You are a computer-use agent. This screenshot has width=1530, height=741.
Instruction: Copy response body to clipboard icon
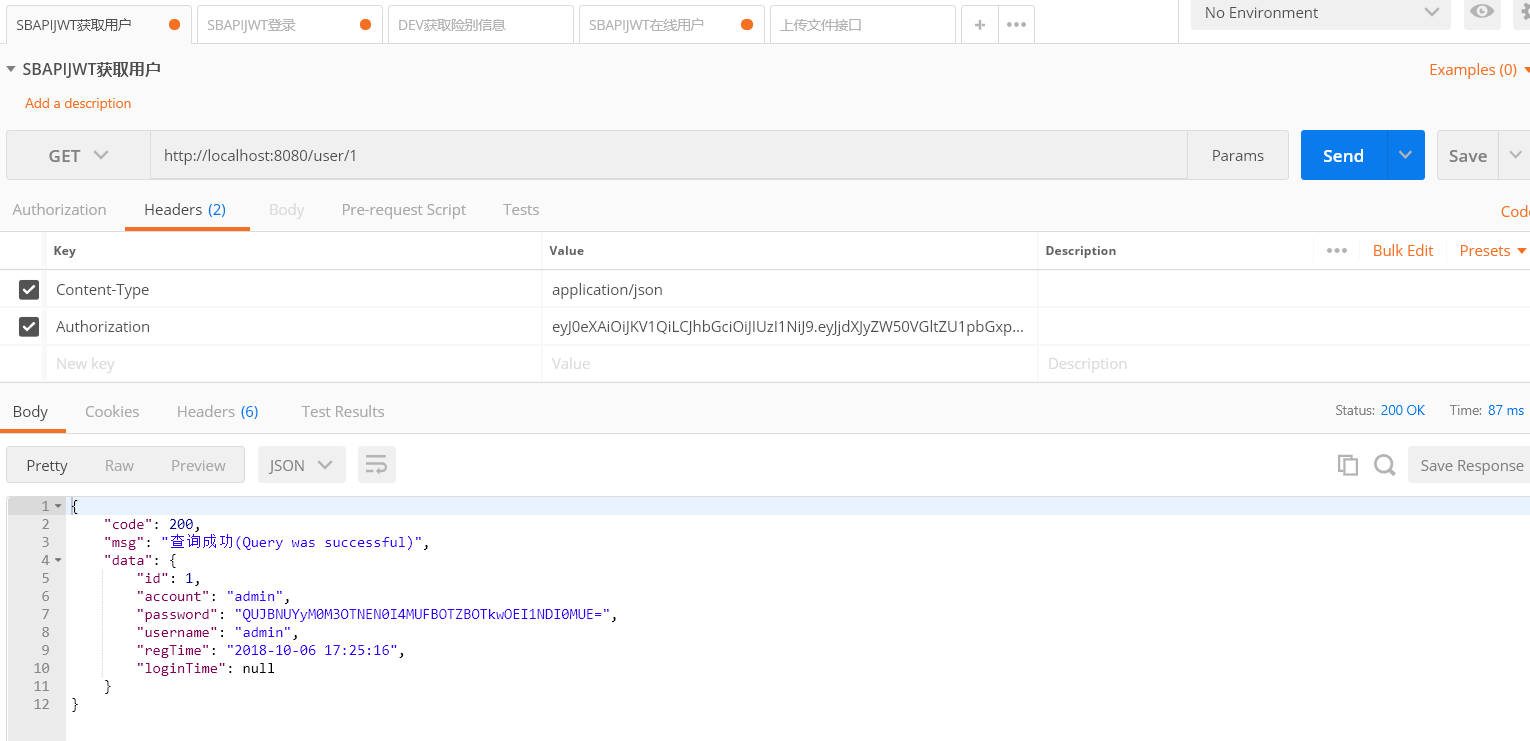coord(1348,465)
